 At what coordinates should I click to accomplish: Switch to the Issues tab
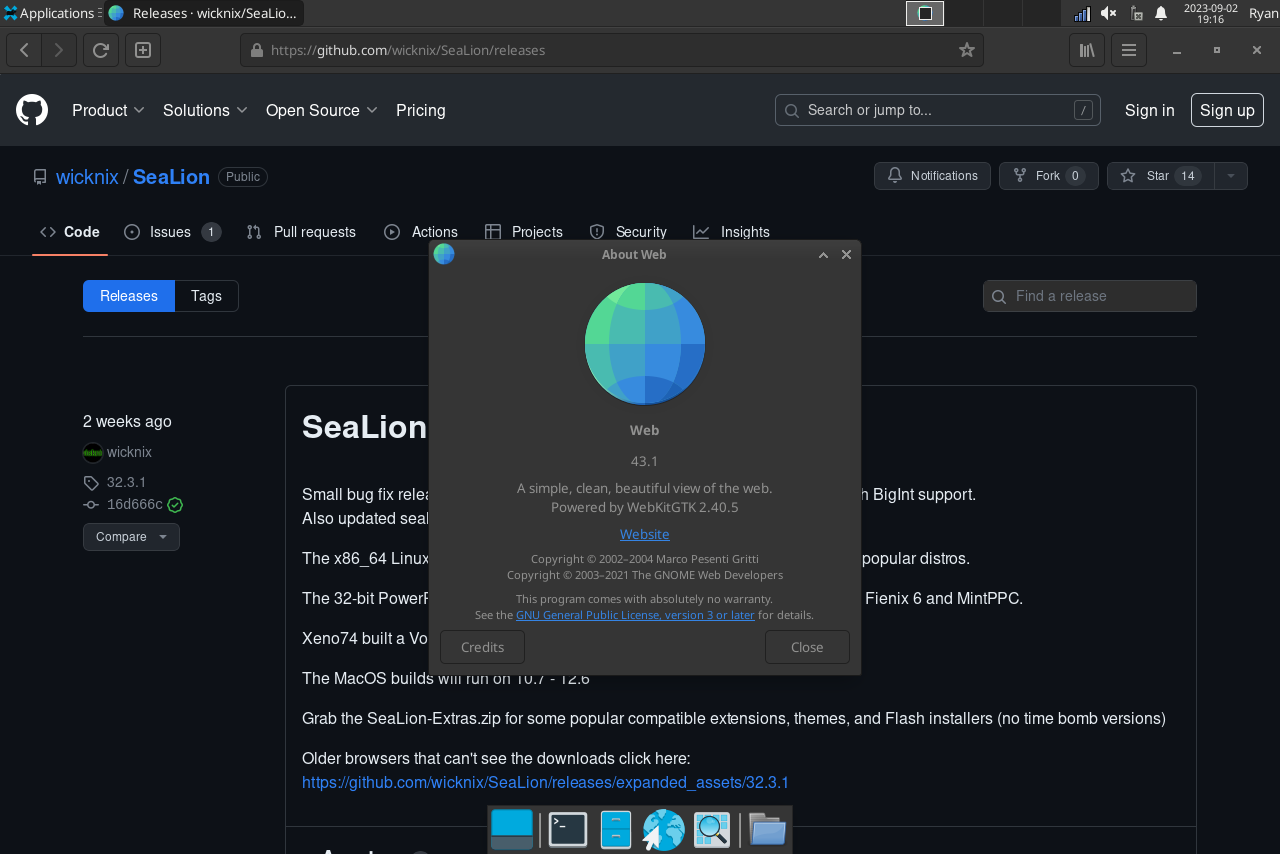pos(172,232)
